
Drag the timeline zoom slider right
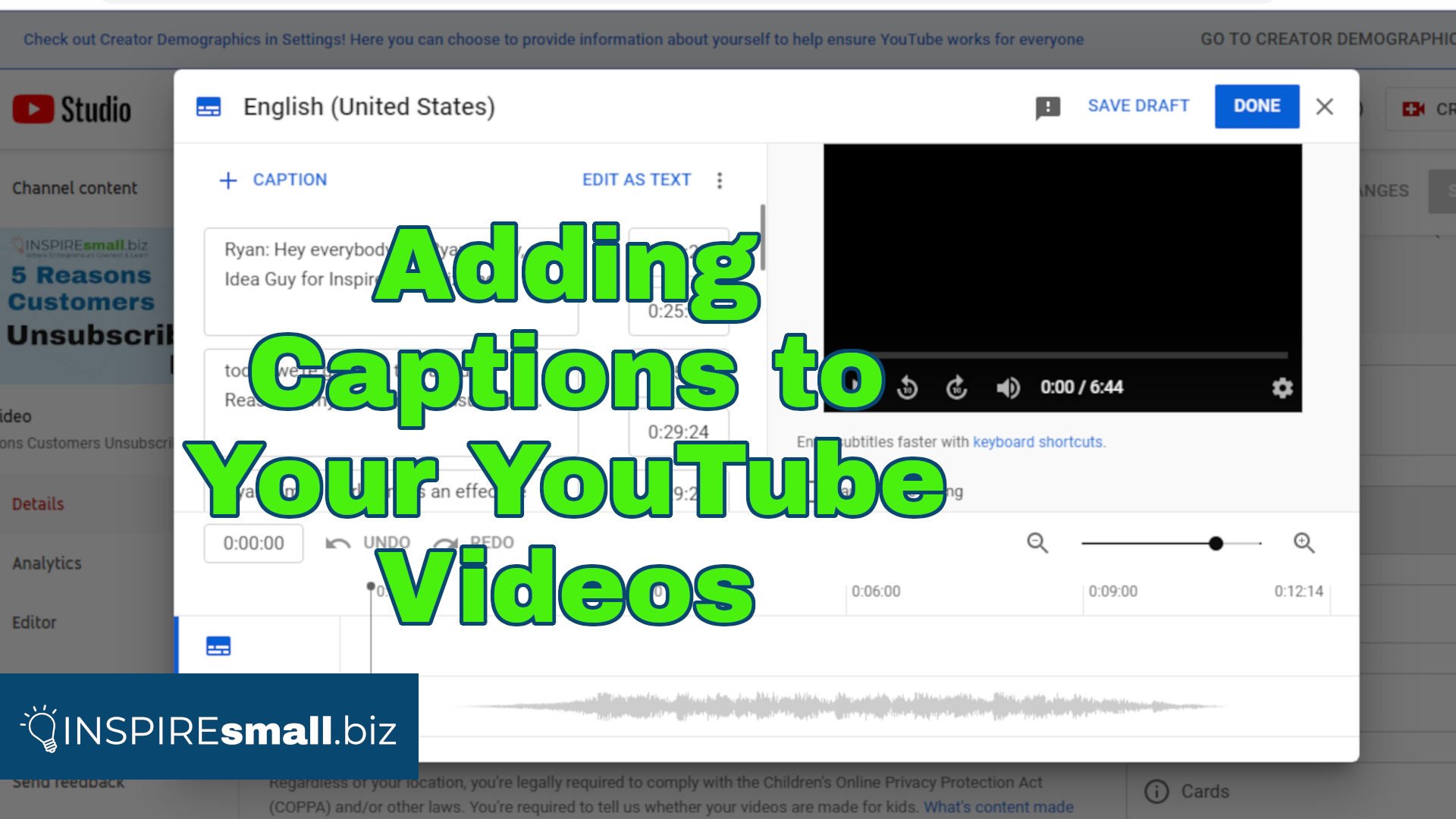click(x=1215, y=543)
